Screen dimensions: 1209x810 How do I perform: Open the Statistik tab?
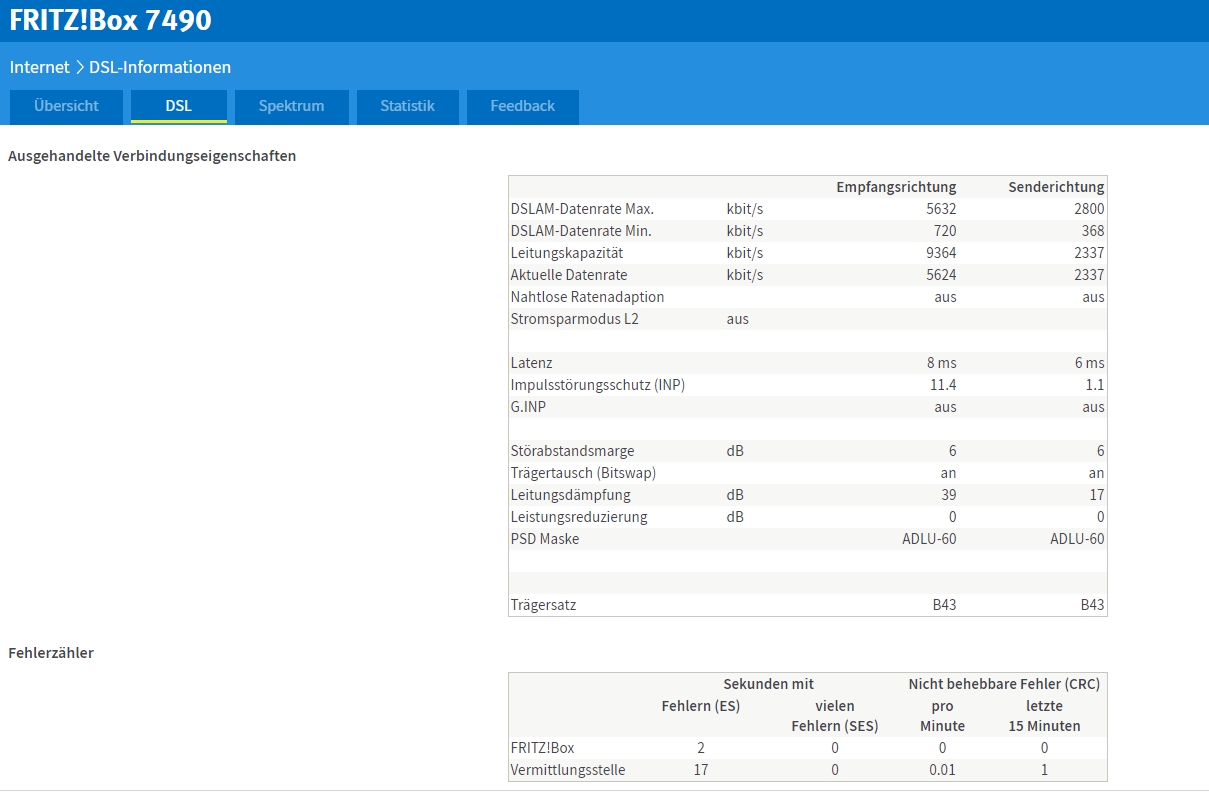click(x=407, y=106)
